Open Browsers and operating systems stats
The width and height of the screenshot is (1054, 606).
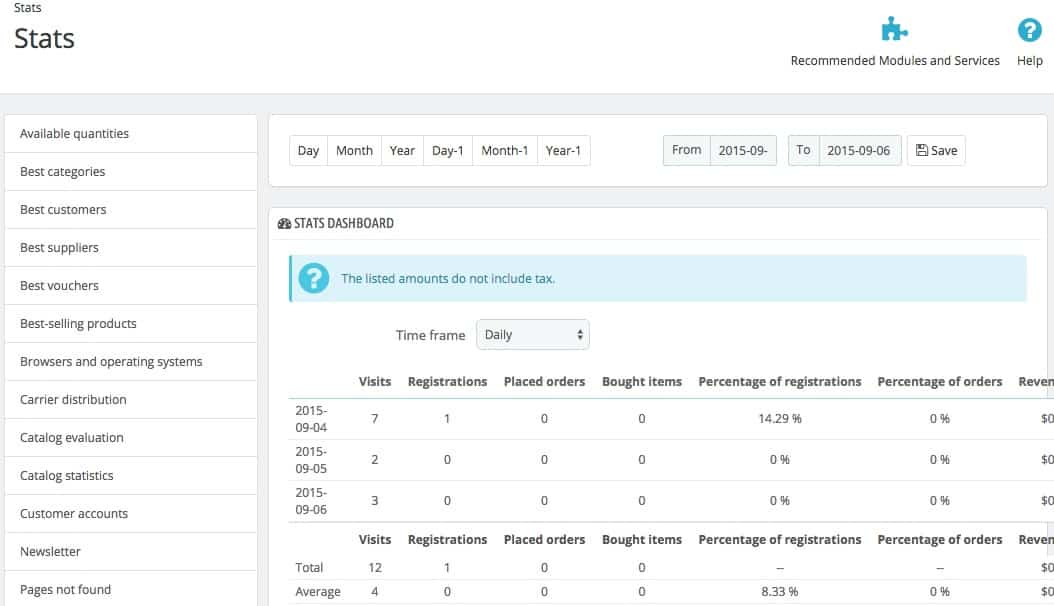(x=110, y=361)
